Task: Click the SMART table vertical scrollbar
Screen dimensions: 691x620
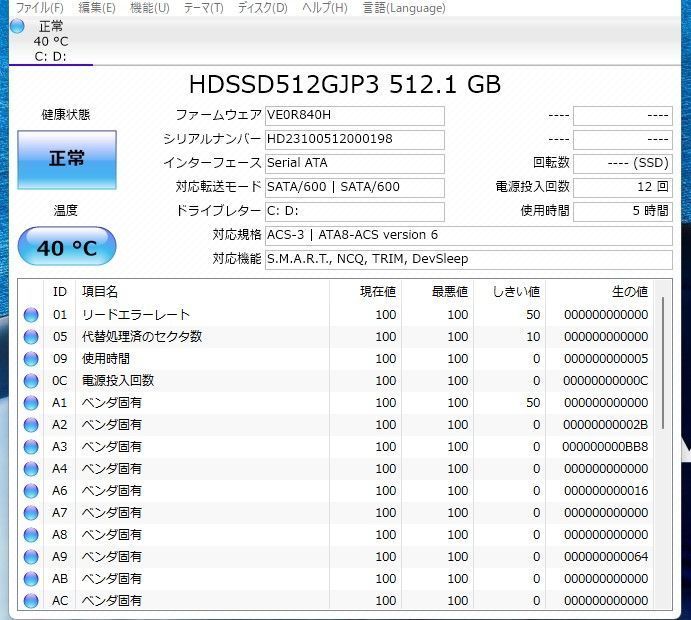Action: click(x=663, y=363)
